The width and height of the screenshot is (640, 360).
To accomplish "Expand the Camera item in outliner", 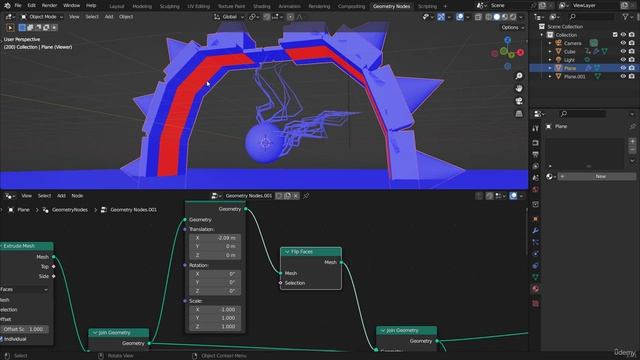I will click(550, 43).
